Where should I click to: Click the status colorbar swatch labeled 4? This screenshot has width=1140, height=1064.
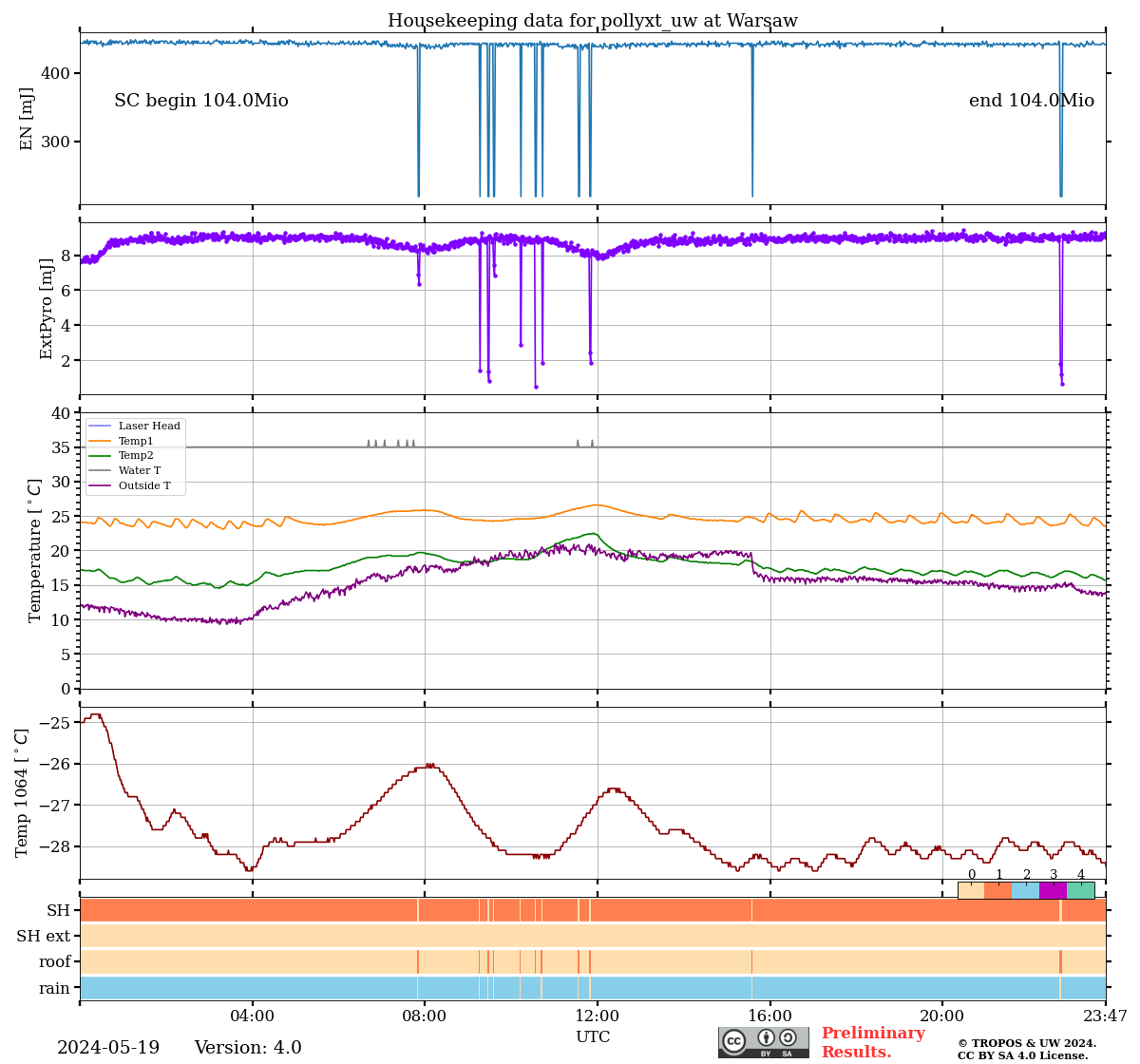click(x=1080, y=890)
